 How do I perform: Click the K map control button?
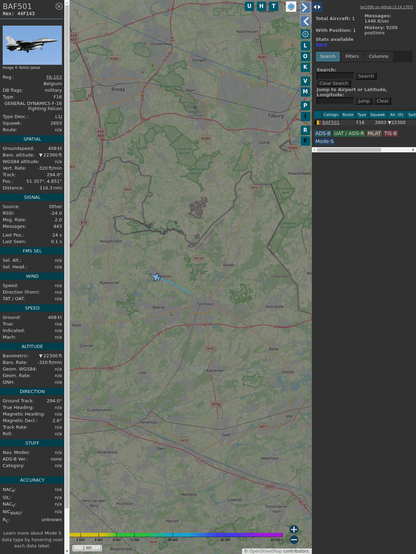click(305, 67)
